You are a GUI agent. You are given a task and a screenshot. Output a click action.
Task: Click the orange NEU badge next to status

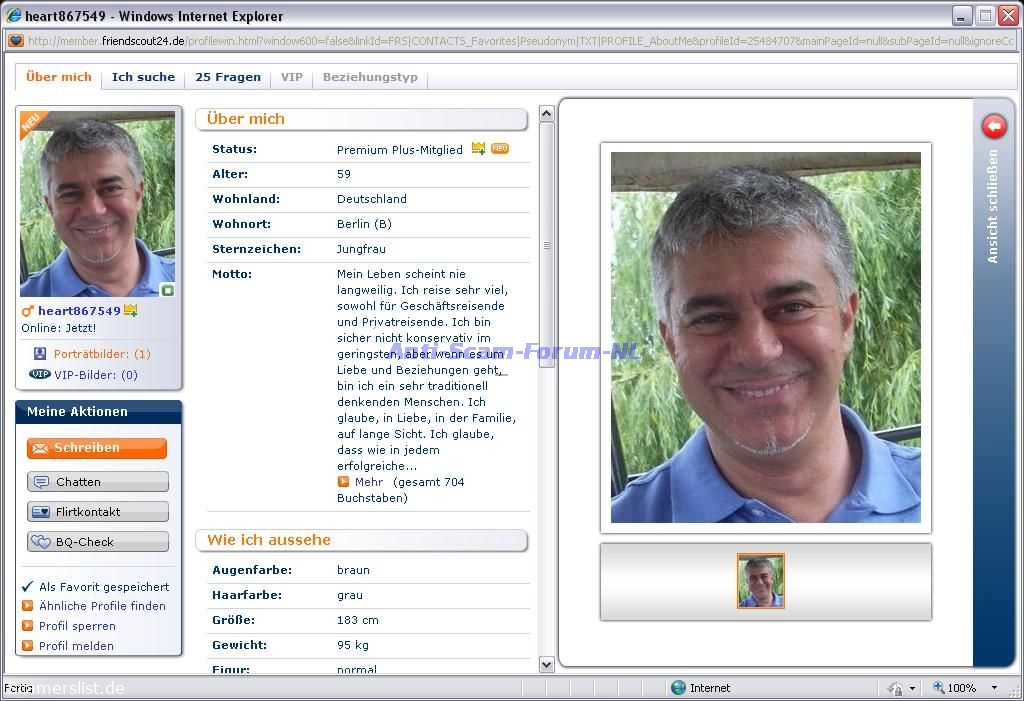[500, 149]
